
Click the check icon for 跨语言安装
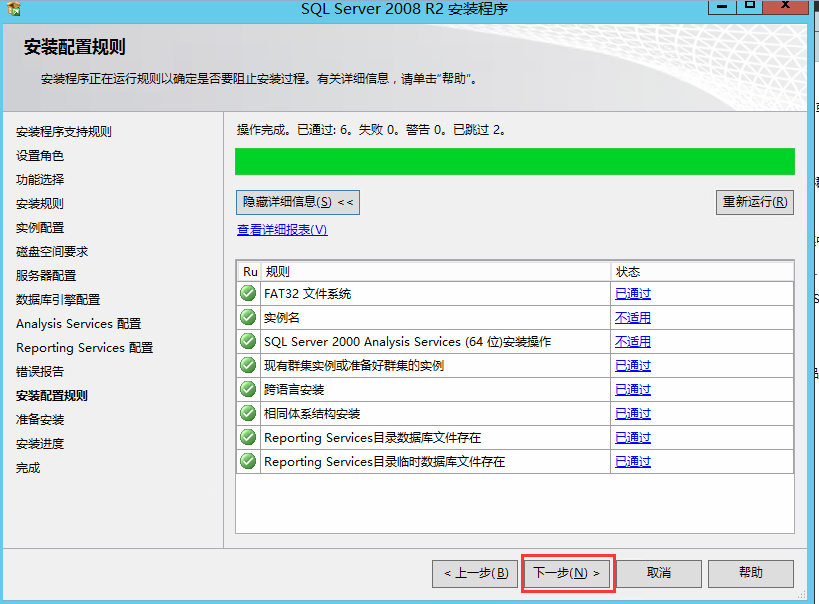coord(248,389)
